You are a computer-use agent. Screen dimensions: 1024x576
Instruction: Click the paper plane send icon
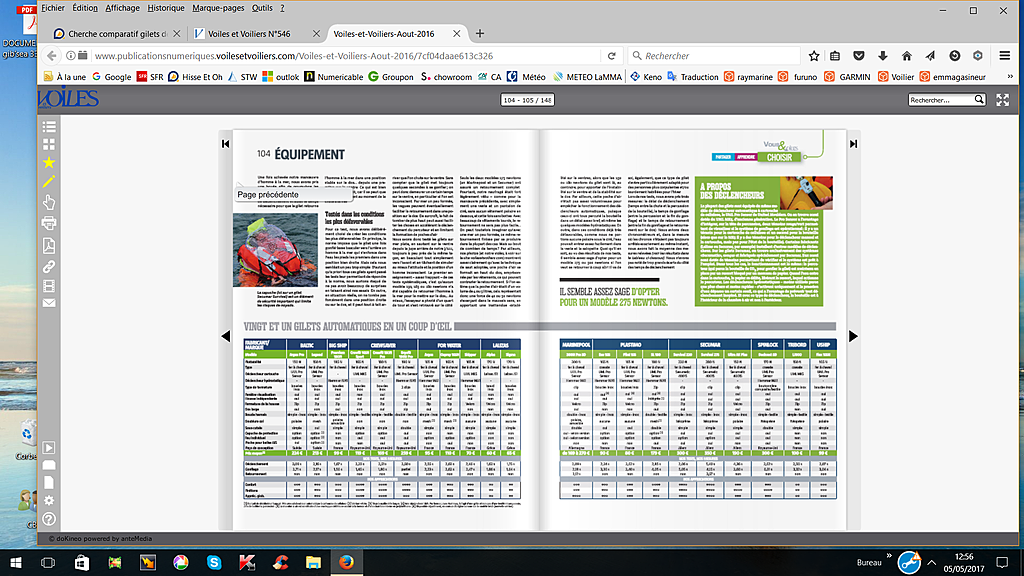[930, 56]
